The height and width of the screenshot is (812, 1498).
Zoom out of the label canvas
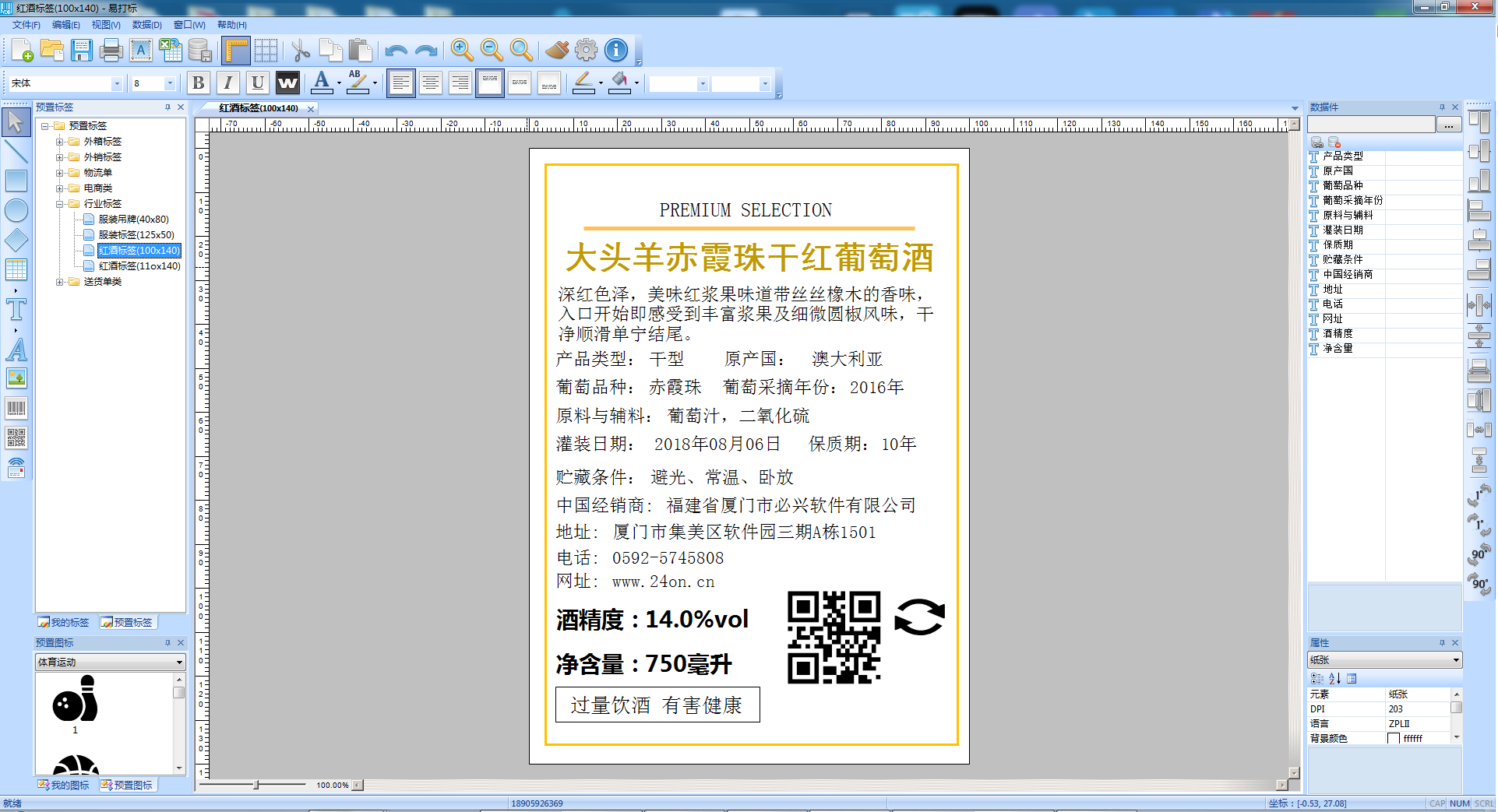point(491,51)
